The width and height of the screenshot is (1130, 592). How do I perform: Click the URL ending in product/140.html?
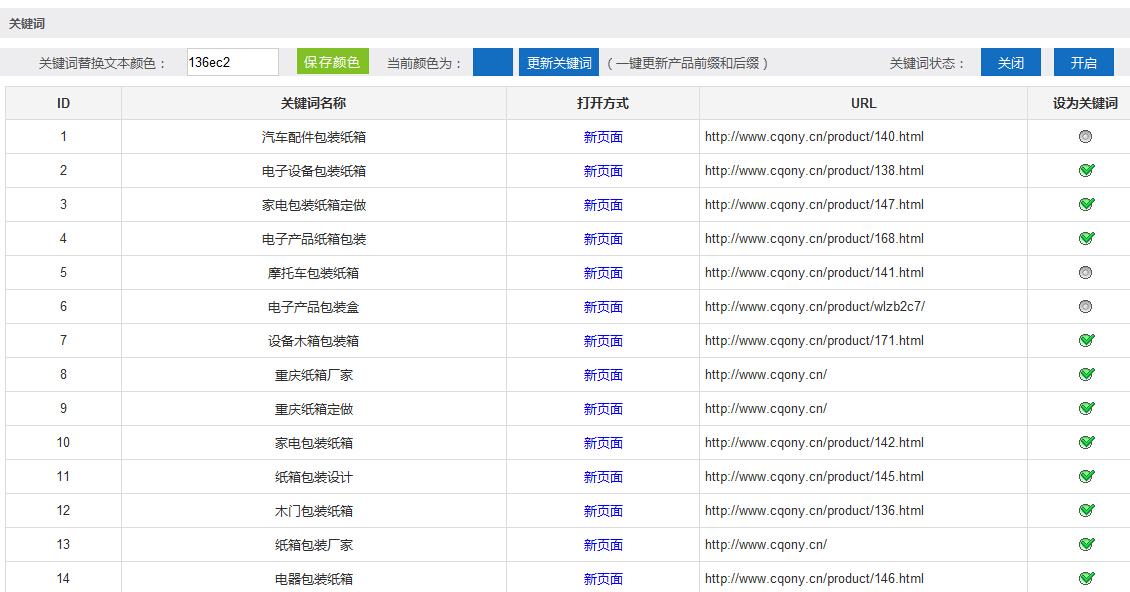pos(814,136)
